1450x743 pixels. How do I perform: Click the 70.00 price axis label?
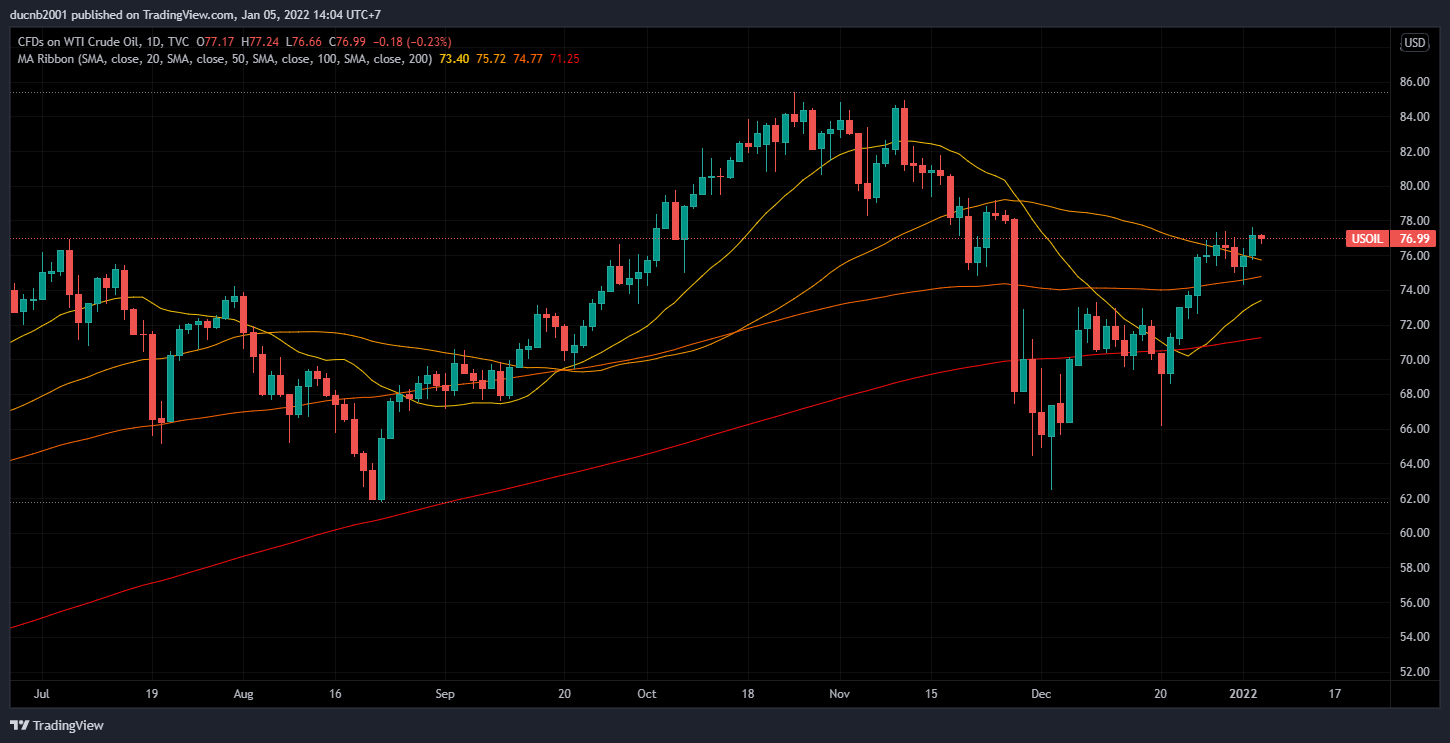coord(1413,360)
